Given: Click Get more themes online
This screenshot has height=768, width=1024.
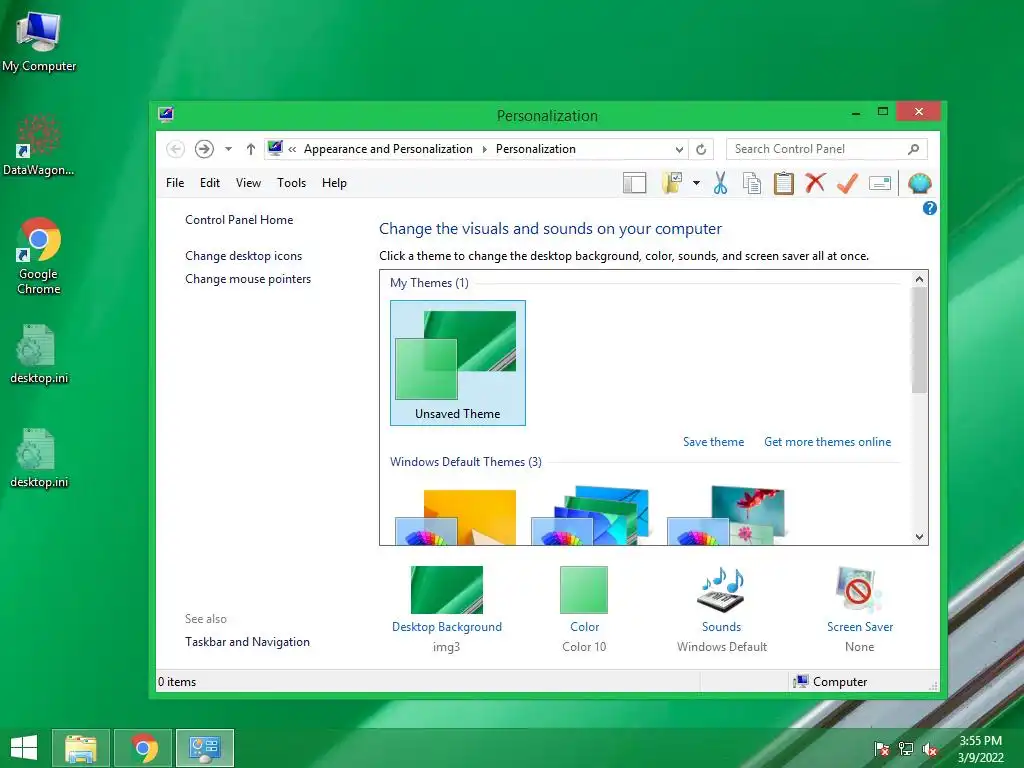Looking at the screenshot, I should coord(827,442).
